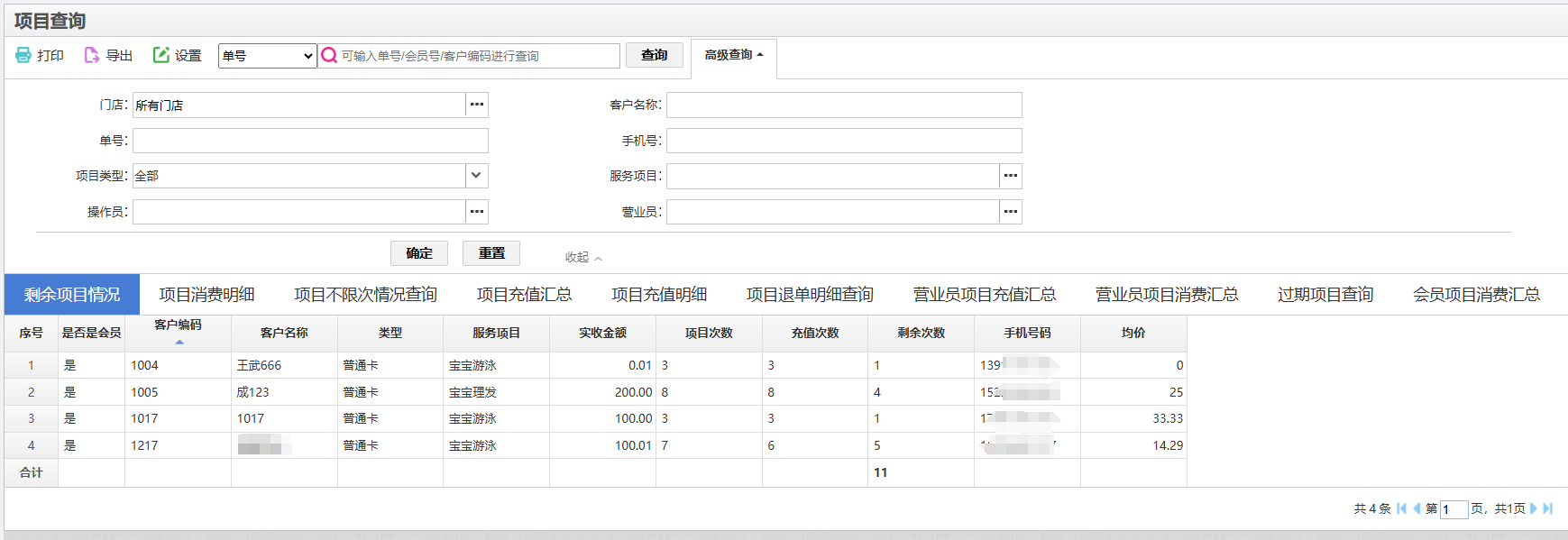
Task: Click the 类型 column header
Action: click(x=390, y=333)
